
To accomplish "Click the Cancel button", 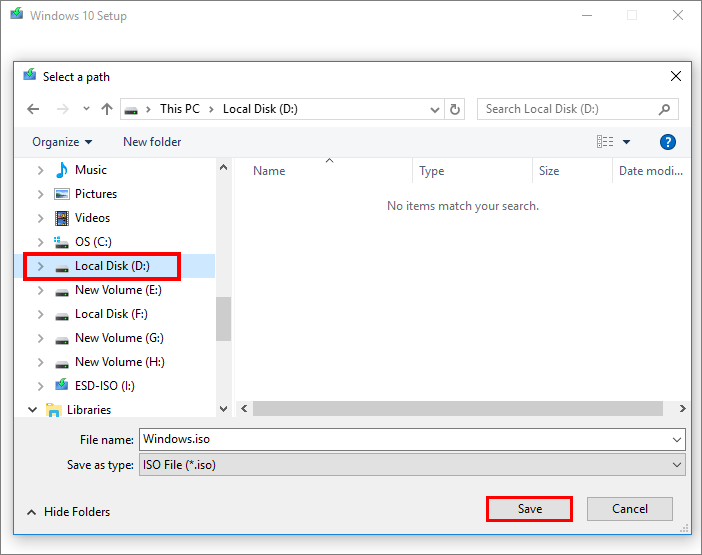I will (x=630, y=509).
